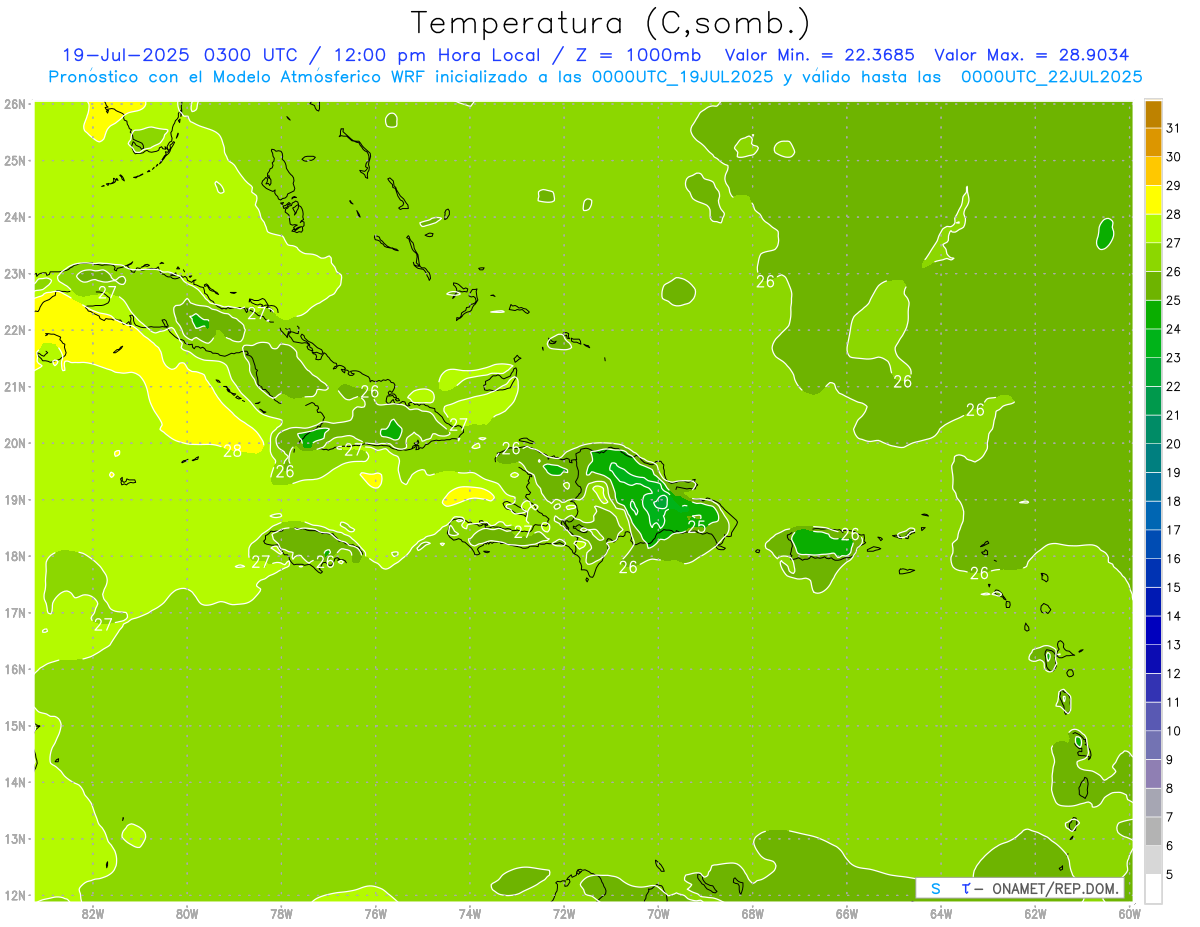Pick the bright green scale band between 23 and 24

click(1153, 343)
